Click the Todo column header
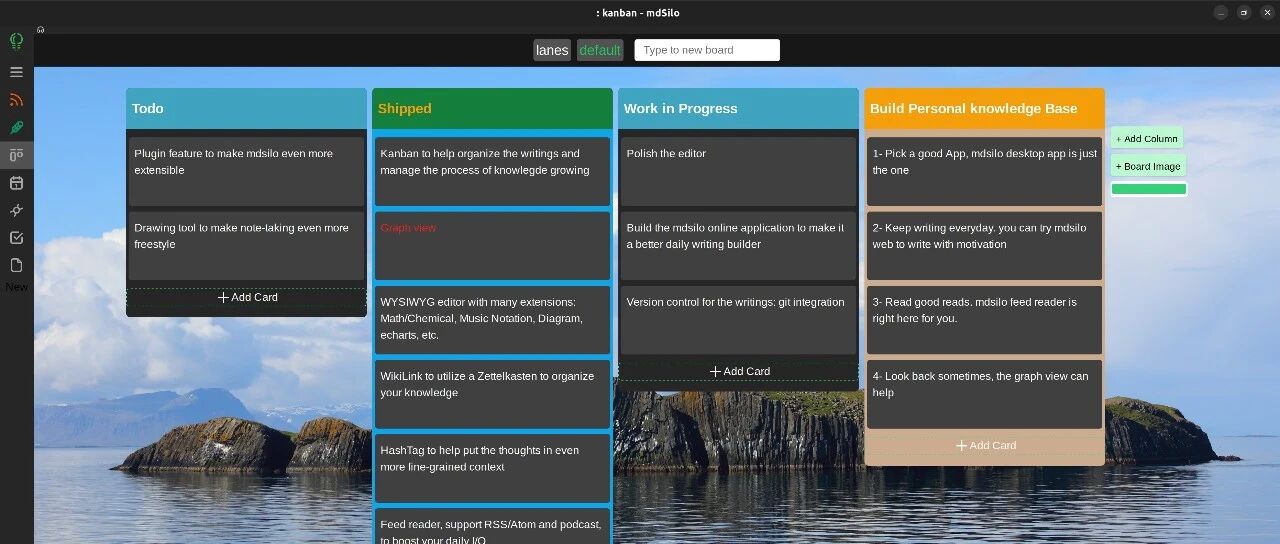Screen dimensions: 1280x544 [246, 108]
